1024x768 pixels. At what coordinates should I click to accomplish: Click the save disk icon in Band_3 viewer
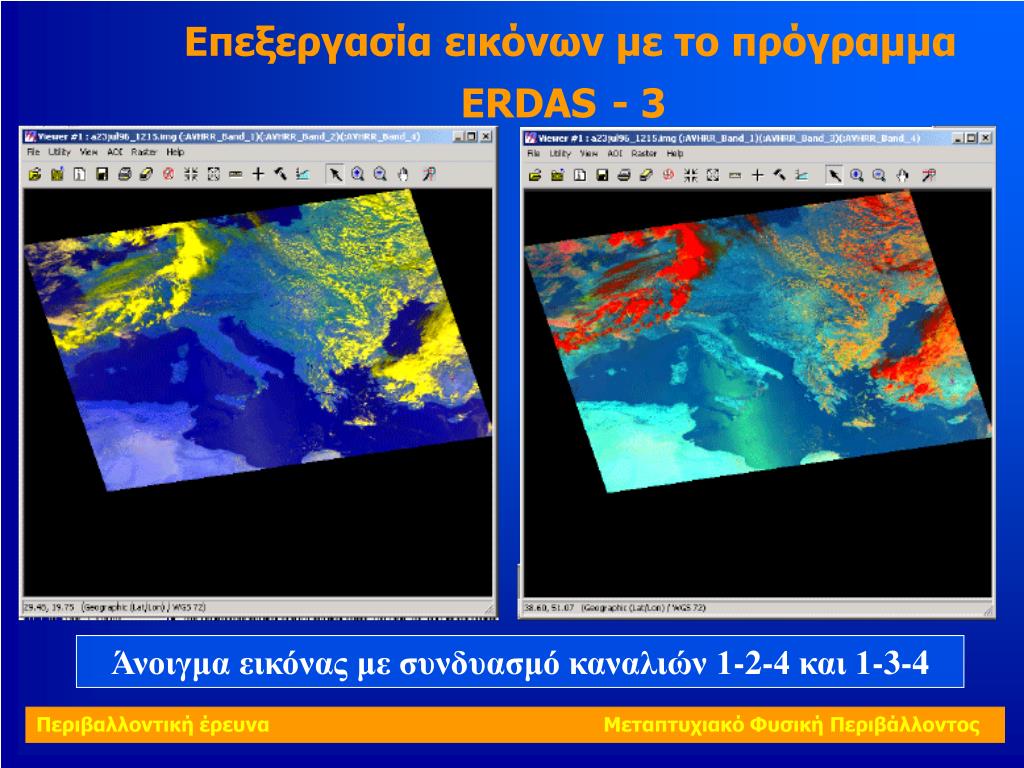point(601,175)
